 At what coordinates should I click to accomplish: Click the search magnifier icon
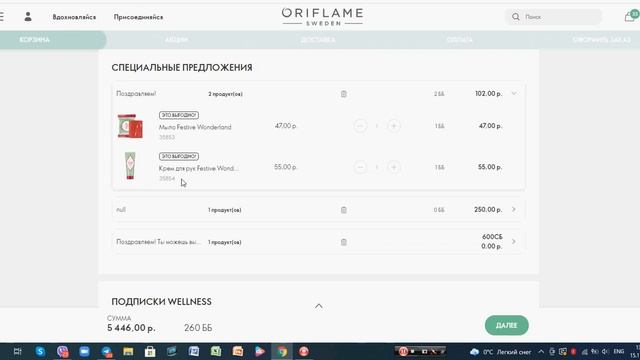tap(516, 17)
